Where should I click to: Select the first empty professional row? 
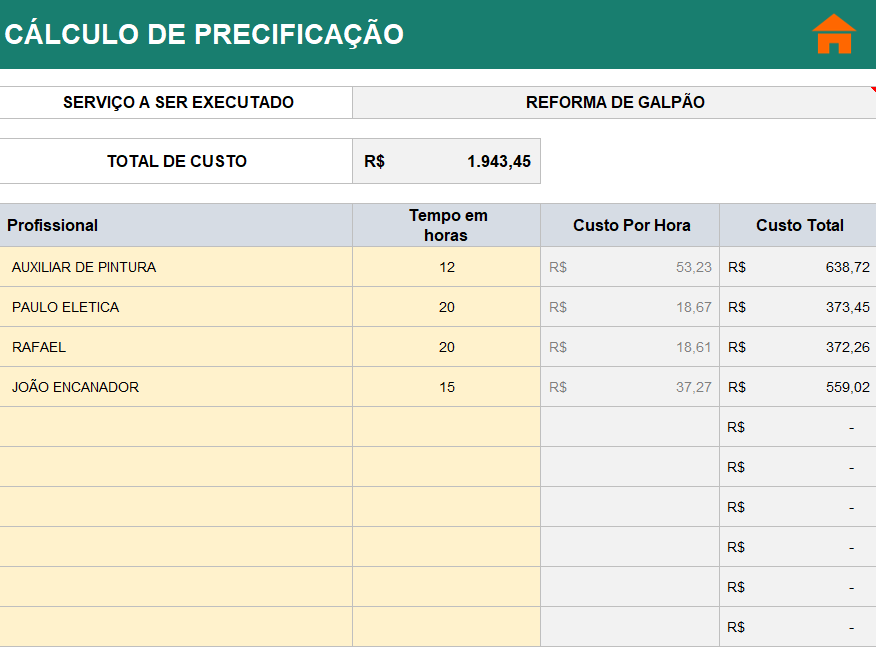176,427
